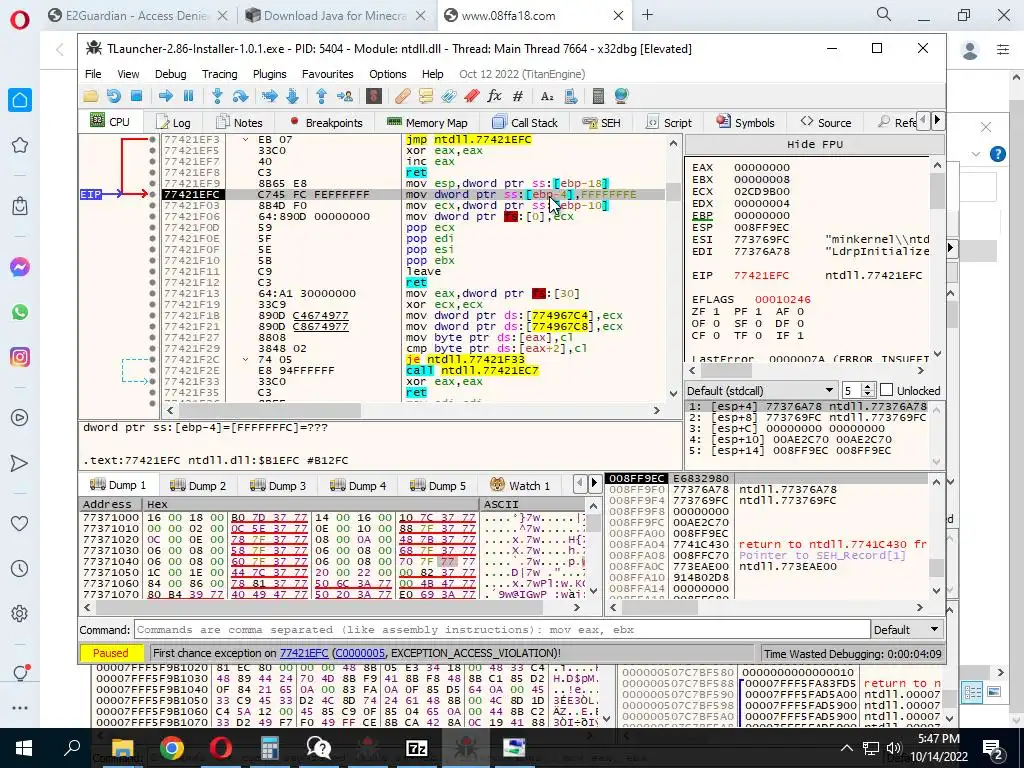Open the Labels paperclip-tags icon
1024x768 pixels.
[x=449, y=97]
